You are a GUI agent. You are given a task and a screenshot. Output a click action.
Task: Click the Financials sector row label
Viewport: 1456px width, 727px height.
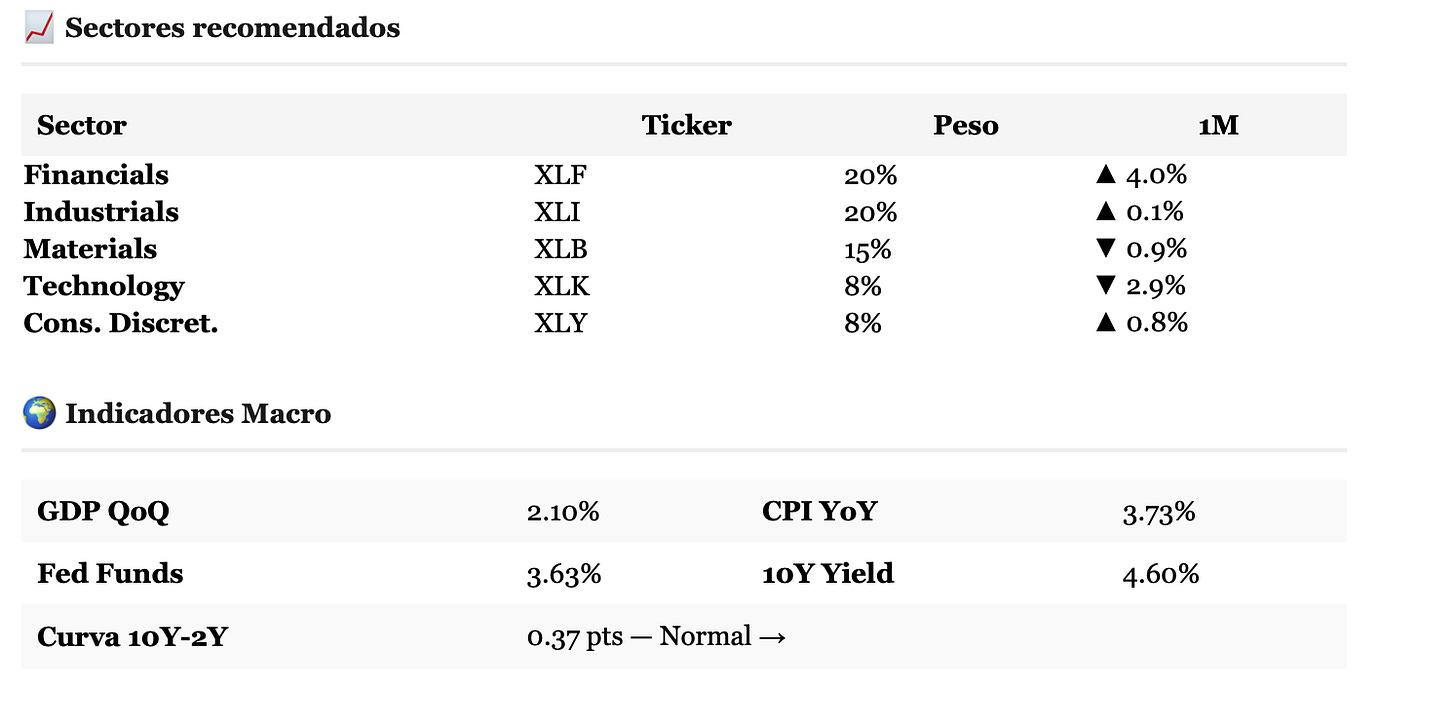(x=96, y=175)
